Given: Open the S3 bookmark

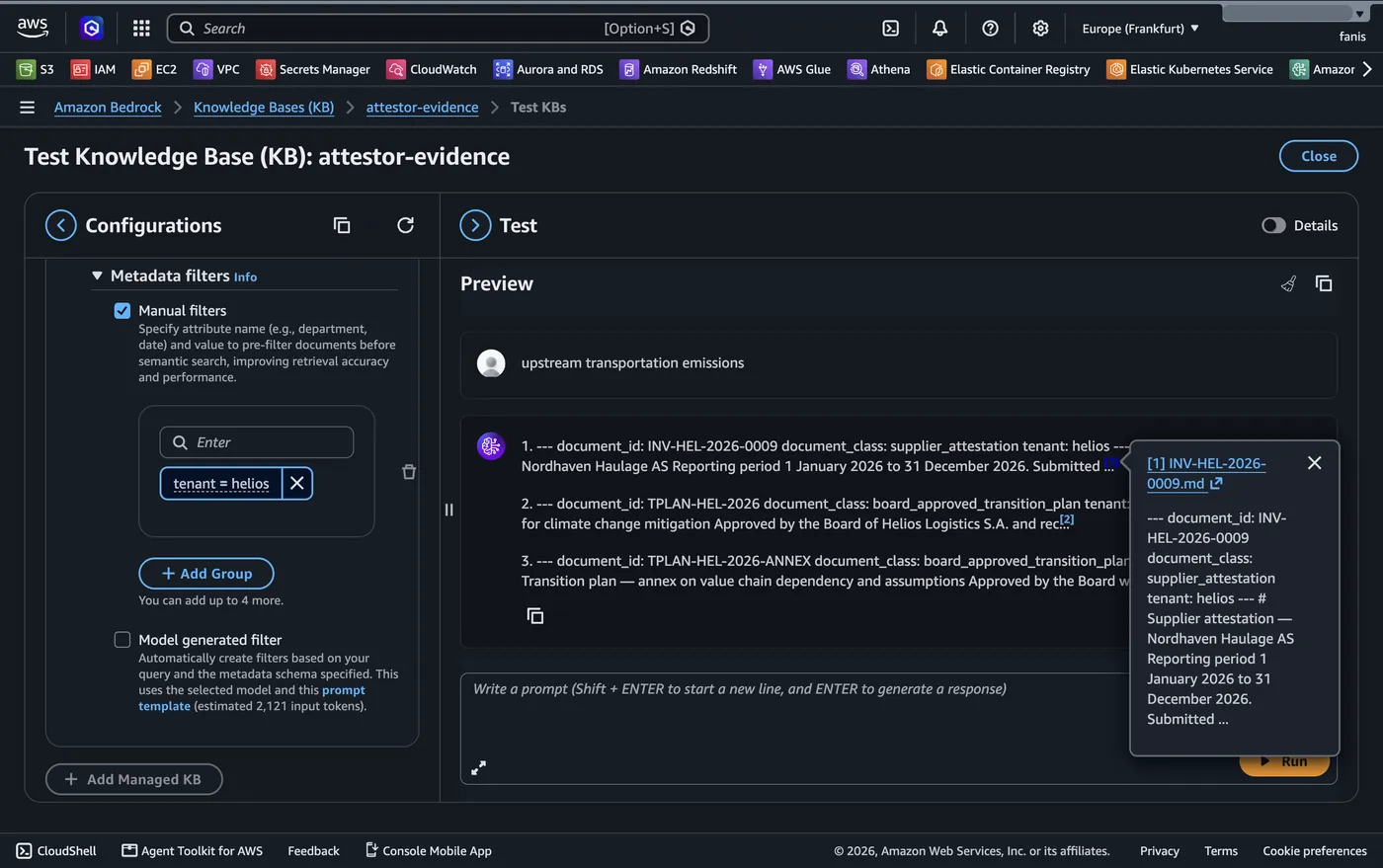Looking at the screenshot, I should click(x=36, y=69).
